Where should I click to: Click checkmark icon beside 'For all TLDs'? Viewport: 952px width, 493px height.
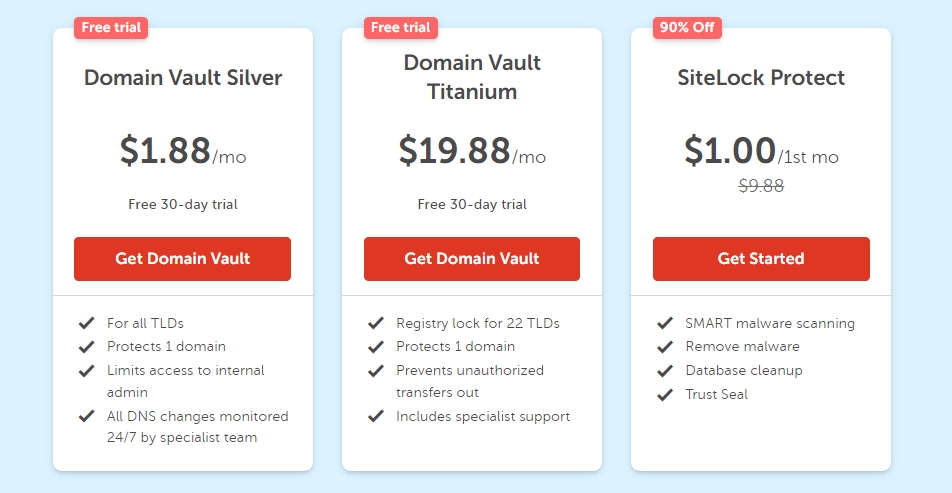(87, 323)
